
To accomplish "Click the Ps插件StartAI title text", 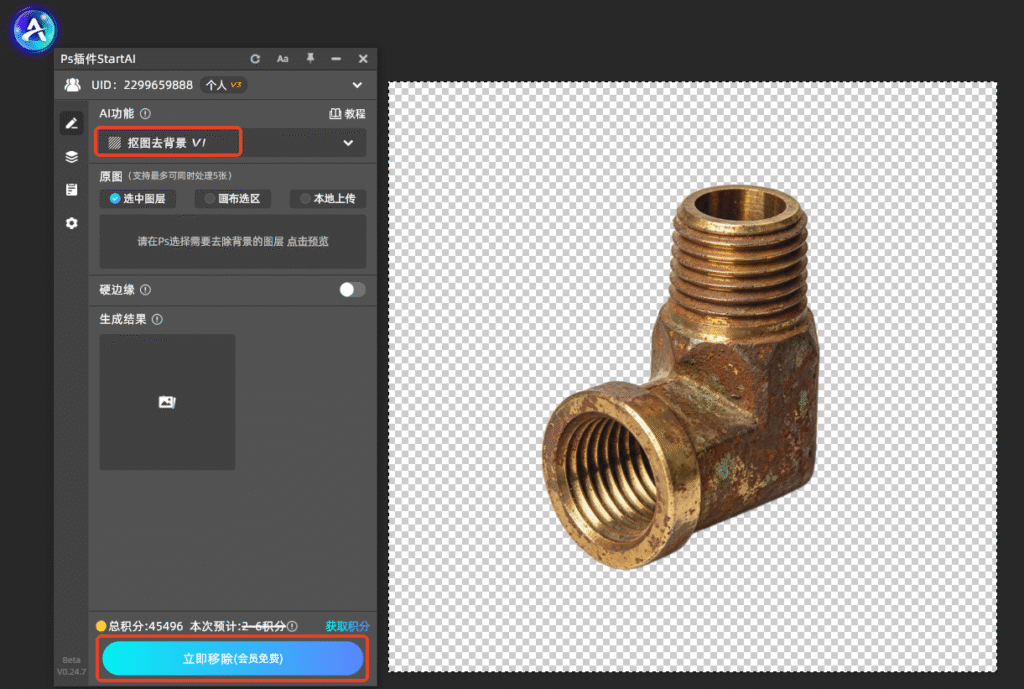I will pyautogui.click(x=98, y=59).
